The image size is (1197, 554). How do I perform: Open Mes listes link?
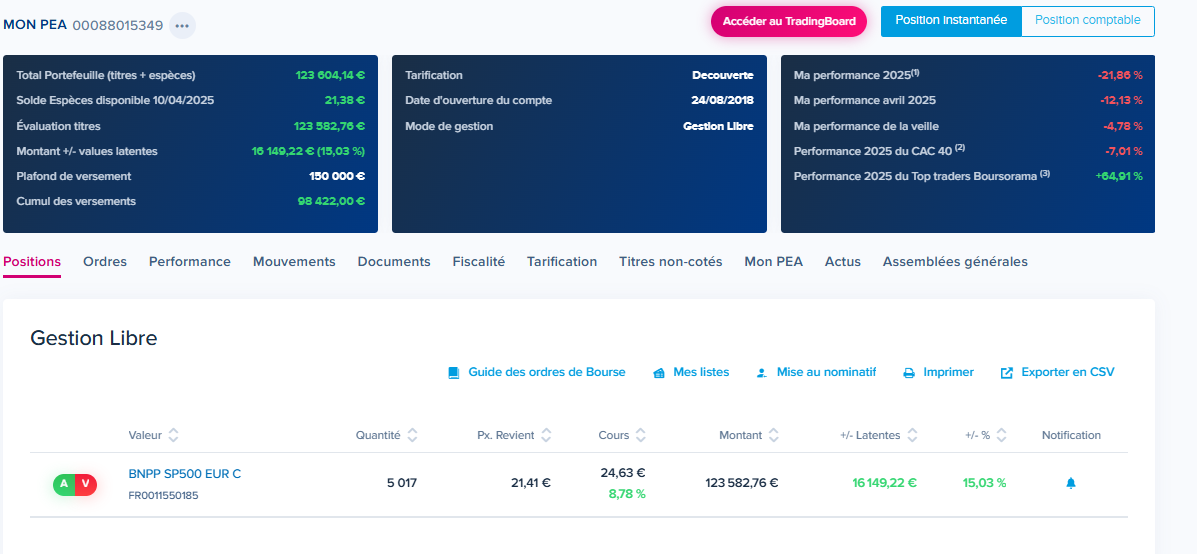click(701, 372)
